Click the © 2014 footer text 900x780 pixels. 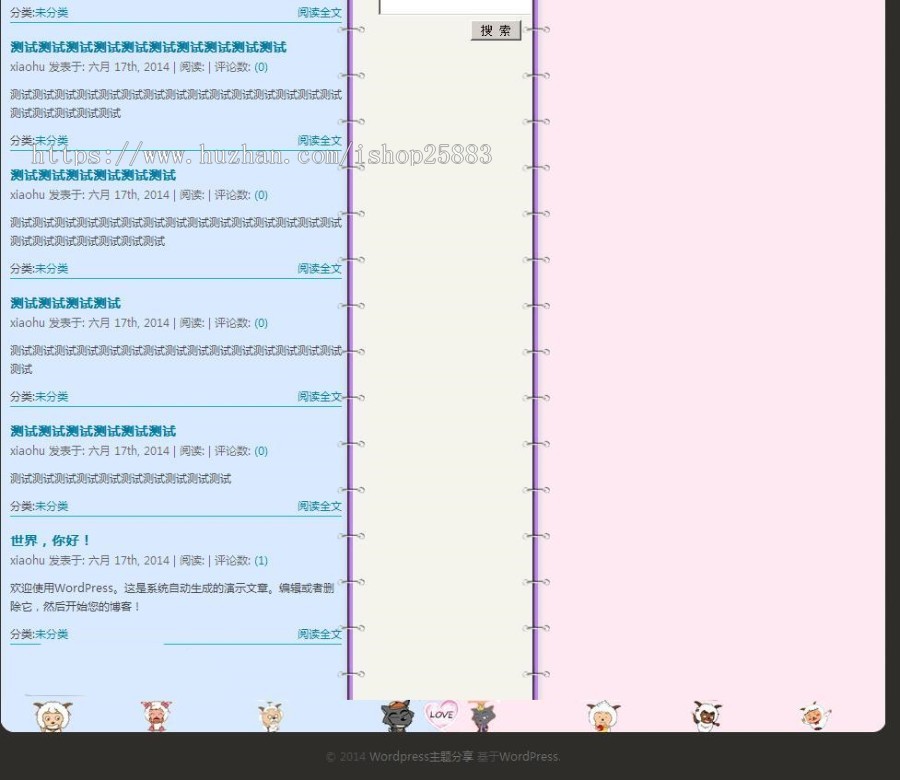[346, 756]
